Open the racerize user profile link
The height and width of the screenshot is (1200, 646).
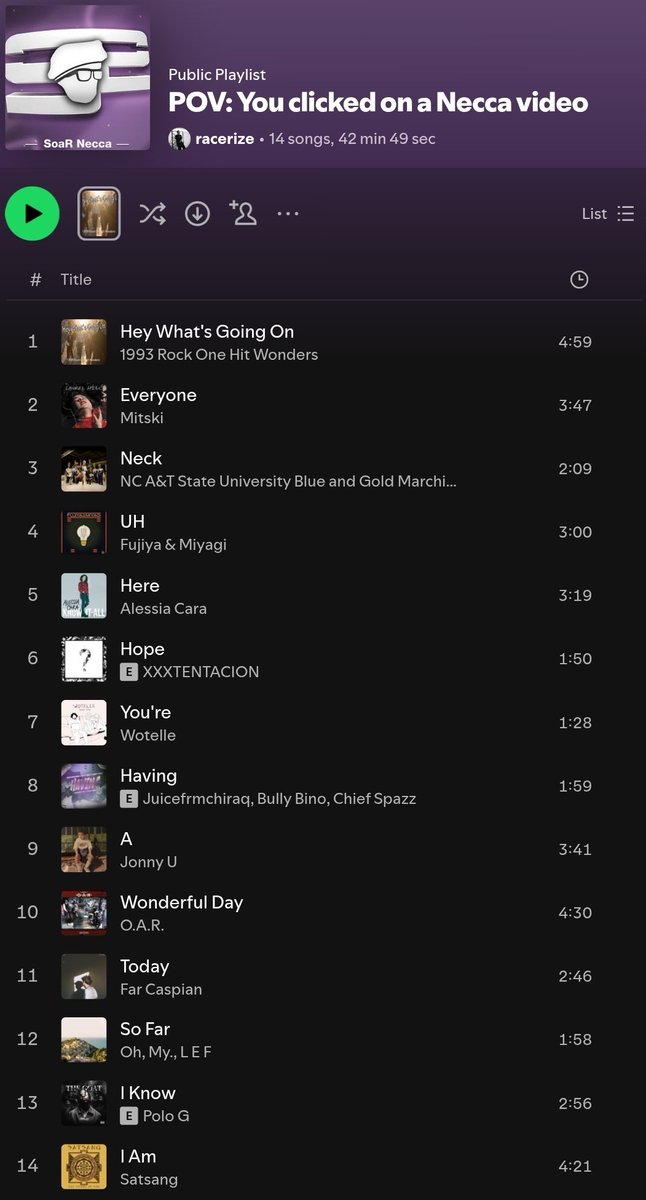tap(225, 139)
